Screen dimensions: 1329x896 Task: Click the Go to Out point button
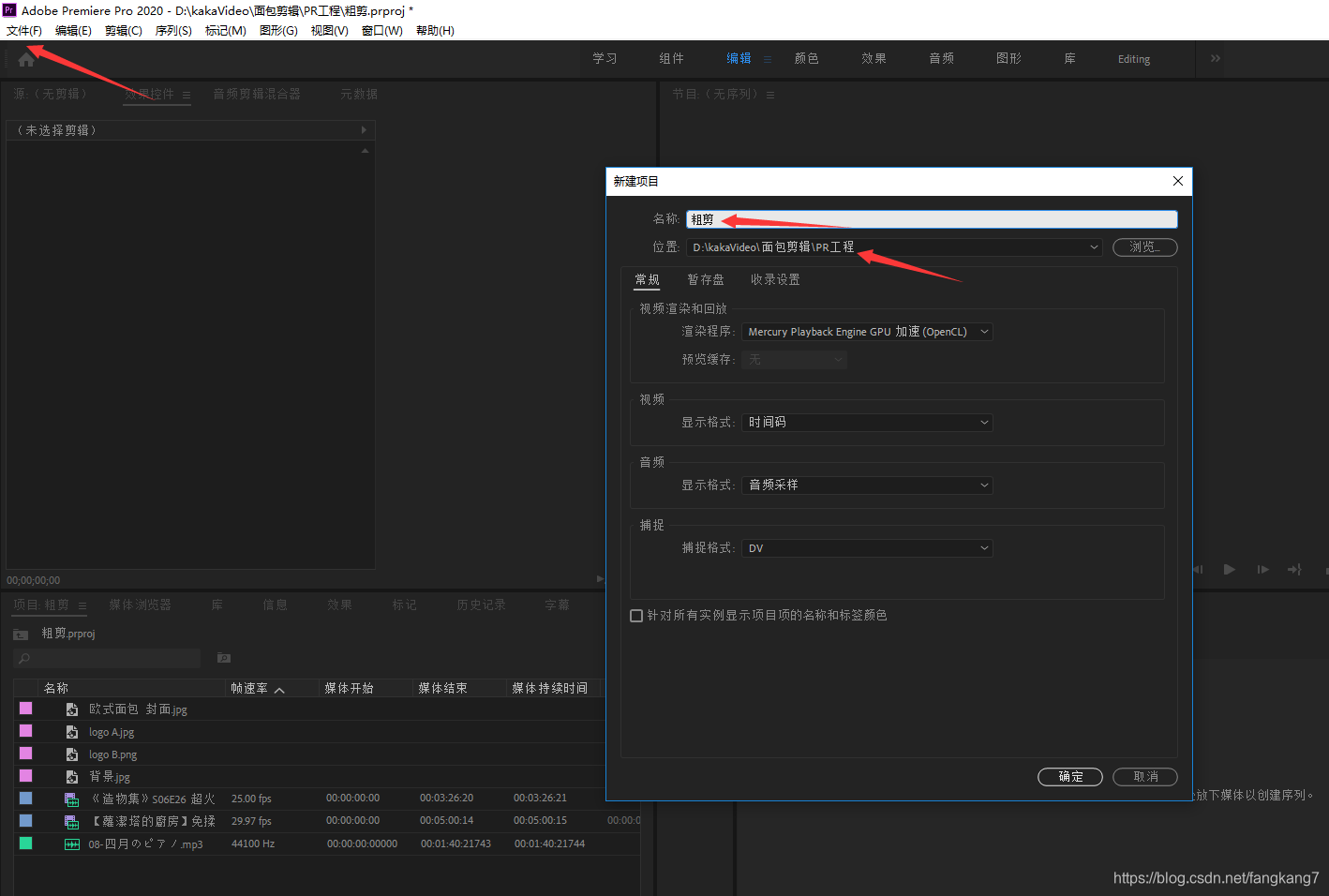1294,569
